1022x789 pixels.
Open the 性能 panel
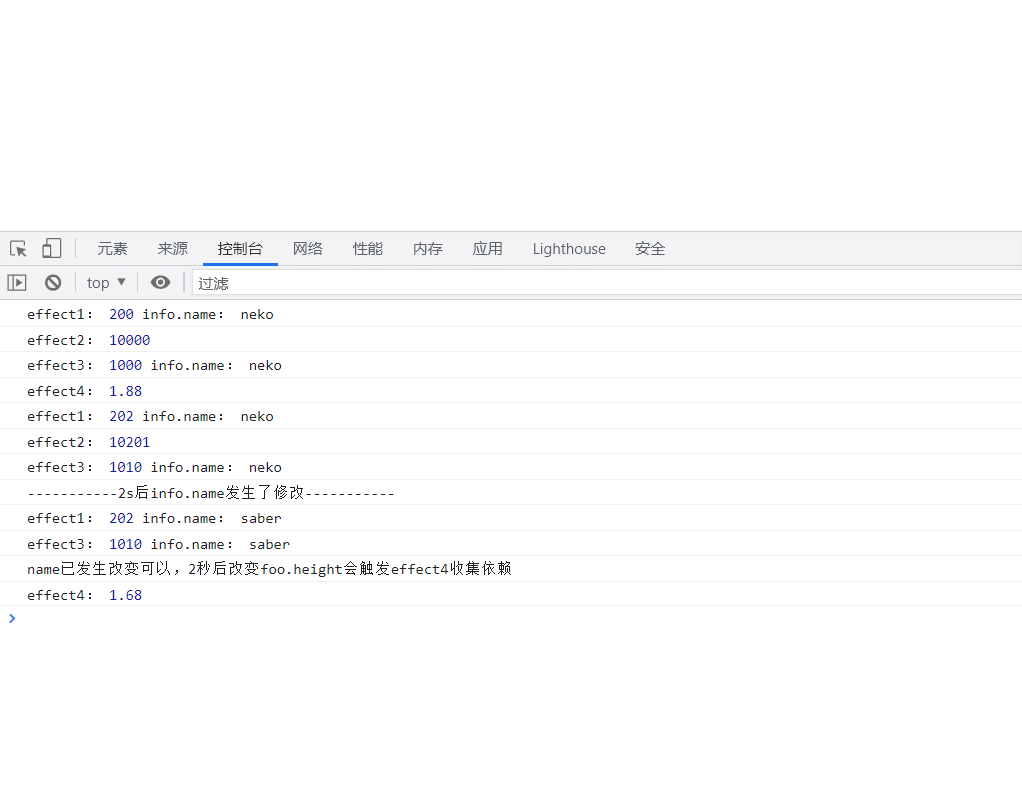(x=367, y=248)
